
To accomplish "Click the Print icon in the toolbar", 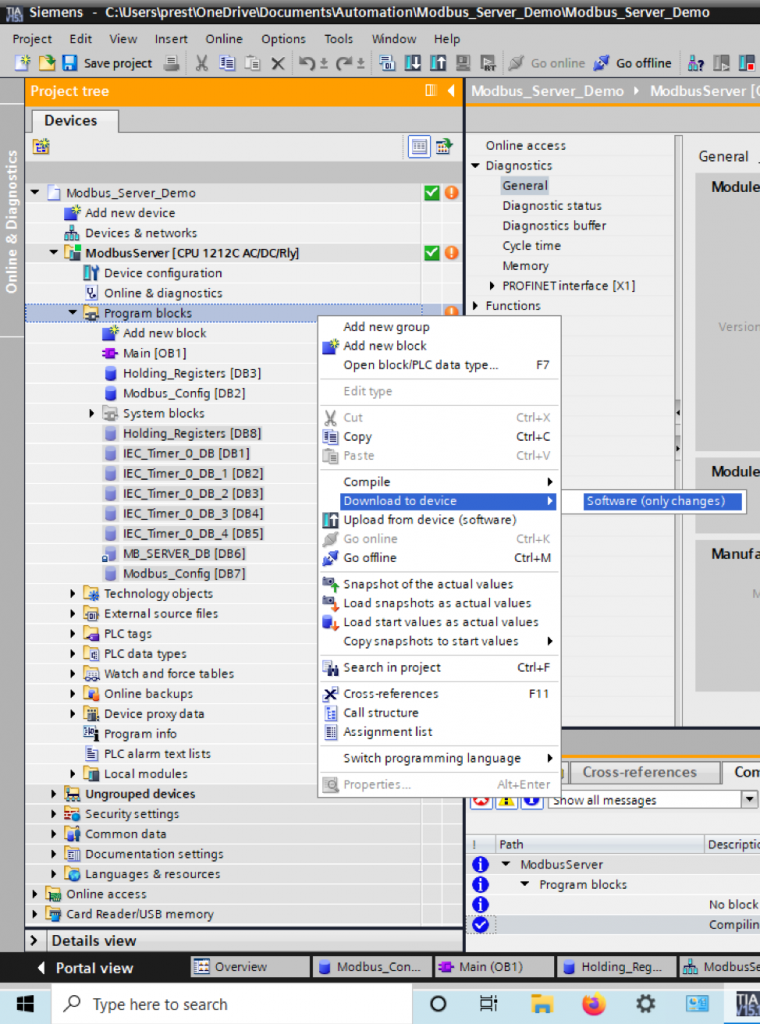I will pyautogui.click(x=171, y=63).
